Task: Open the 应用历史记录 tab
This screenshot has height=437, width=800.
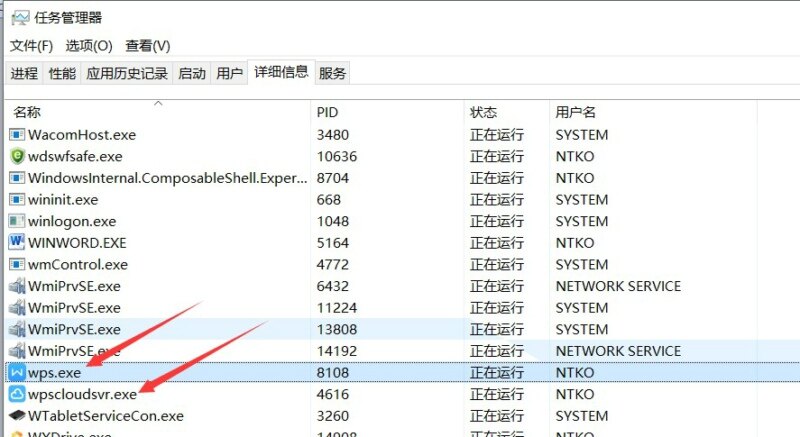Action: pos(126,73)
